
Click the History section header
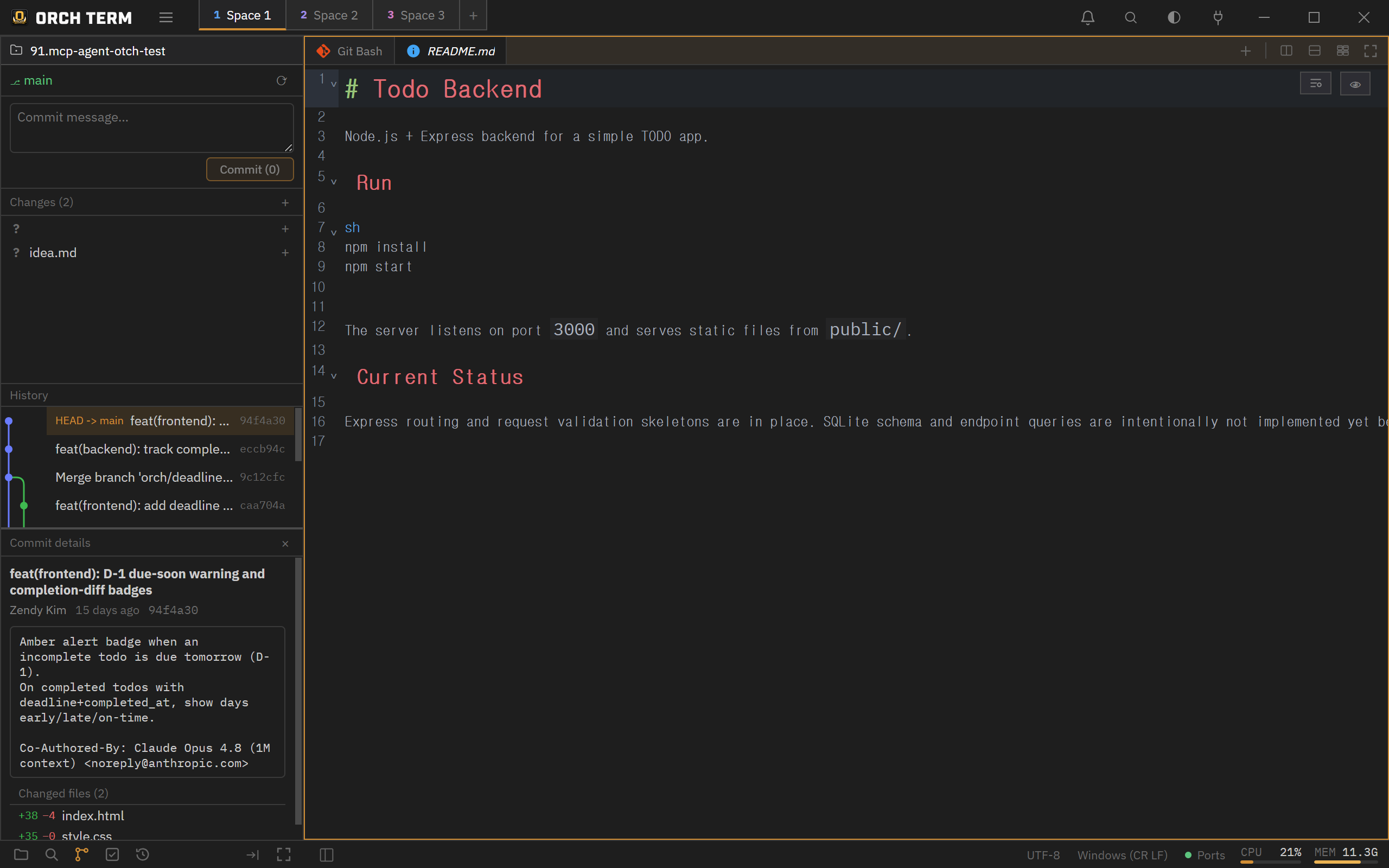click(151, 395)
